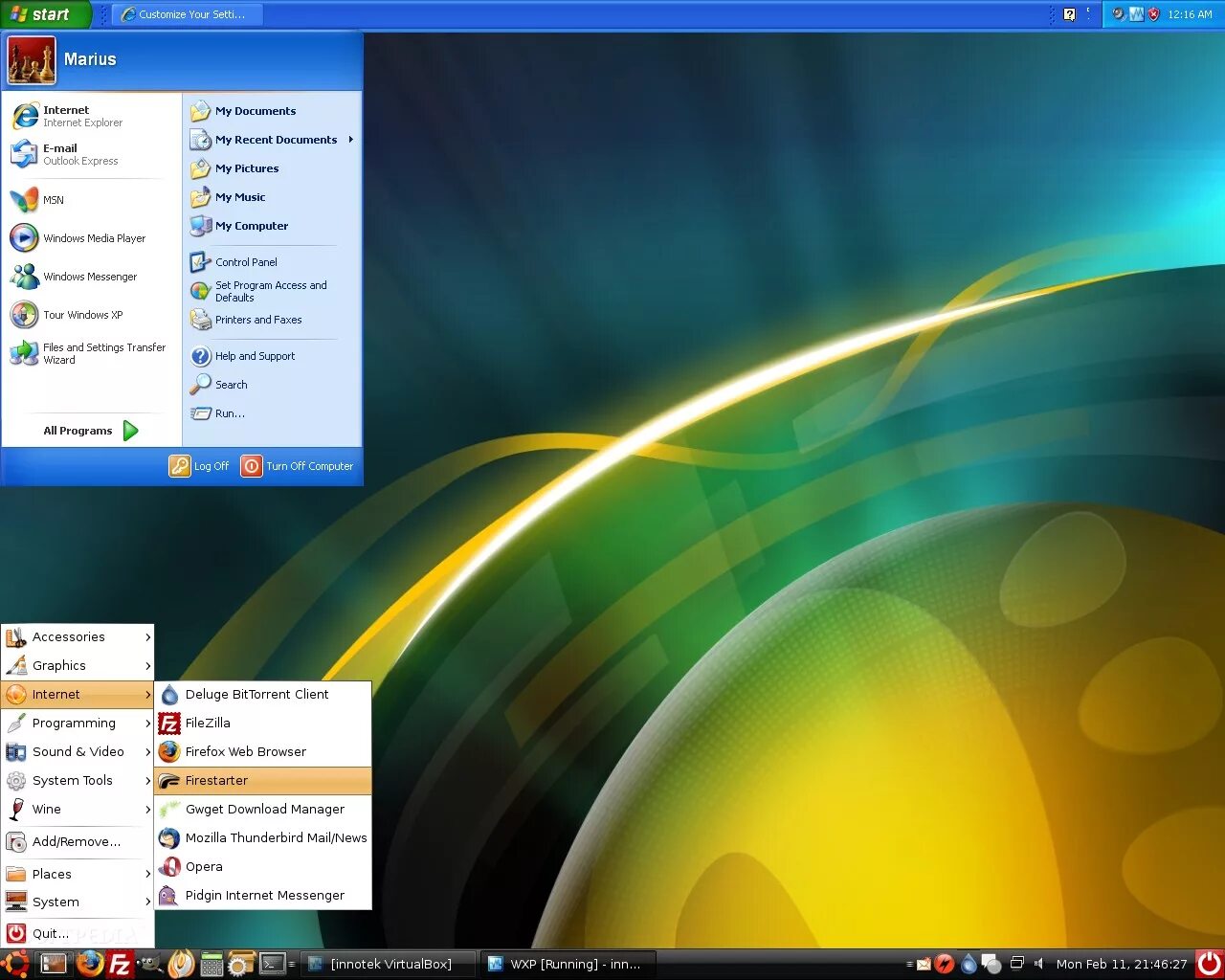The width and height of the screenshot is (1225, 980).
Task: Open My Music
Action: 273,197
